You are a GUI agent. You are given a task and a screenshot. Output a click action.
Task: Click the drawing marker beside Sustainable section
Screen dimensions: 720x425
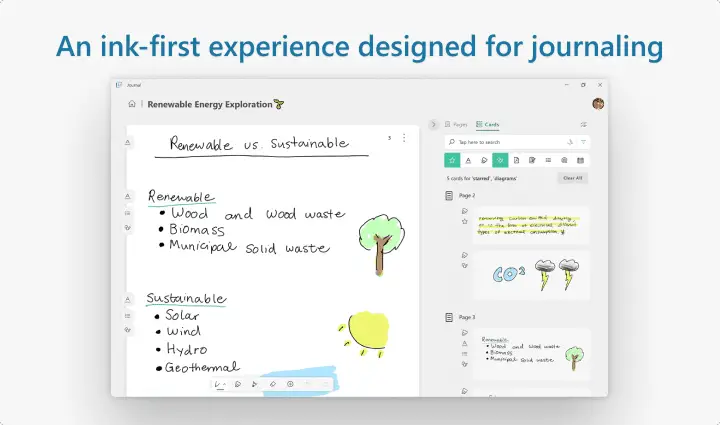click(x=128, y=330)
